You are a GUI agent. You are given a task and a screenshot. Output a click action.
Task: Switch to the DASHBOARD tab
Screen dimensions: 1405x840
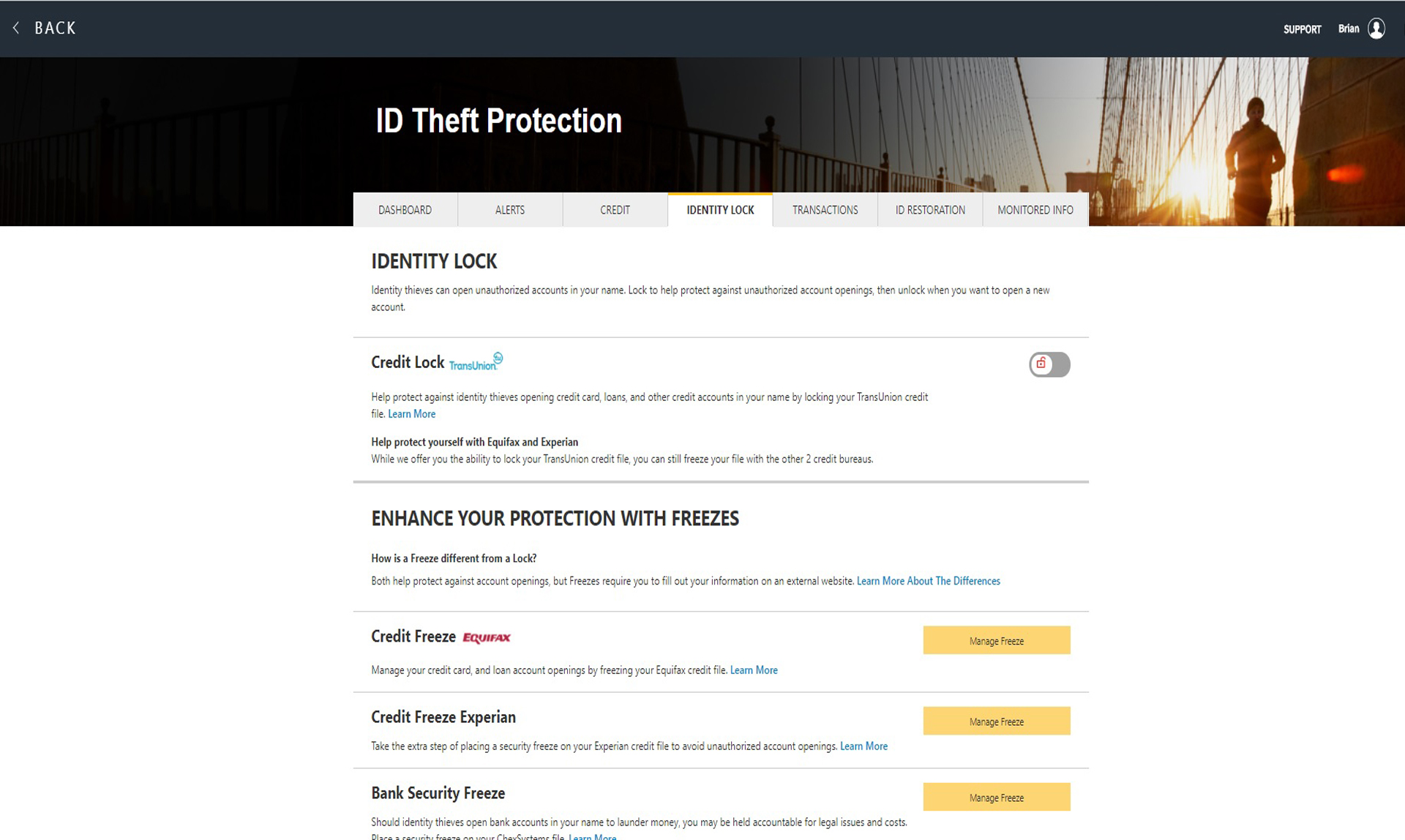point(405,210)
